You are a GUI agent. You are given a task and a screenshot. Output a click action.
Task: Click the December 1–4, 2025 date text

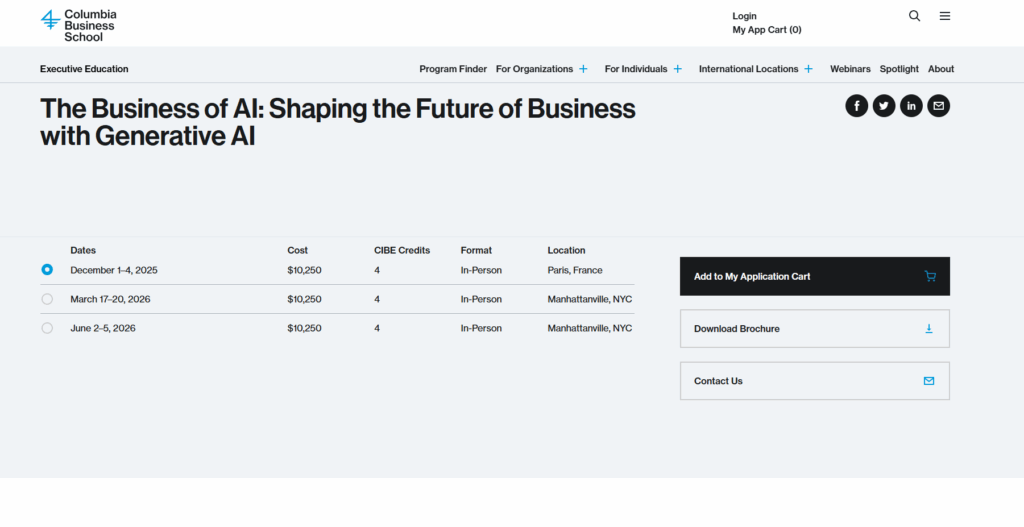(114, 270)
